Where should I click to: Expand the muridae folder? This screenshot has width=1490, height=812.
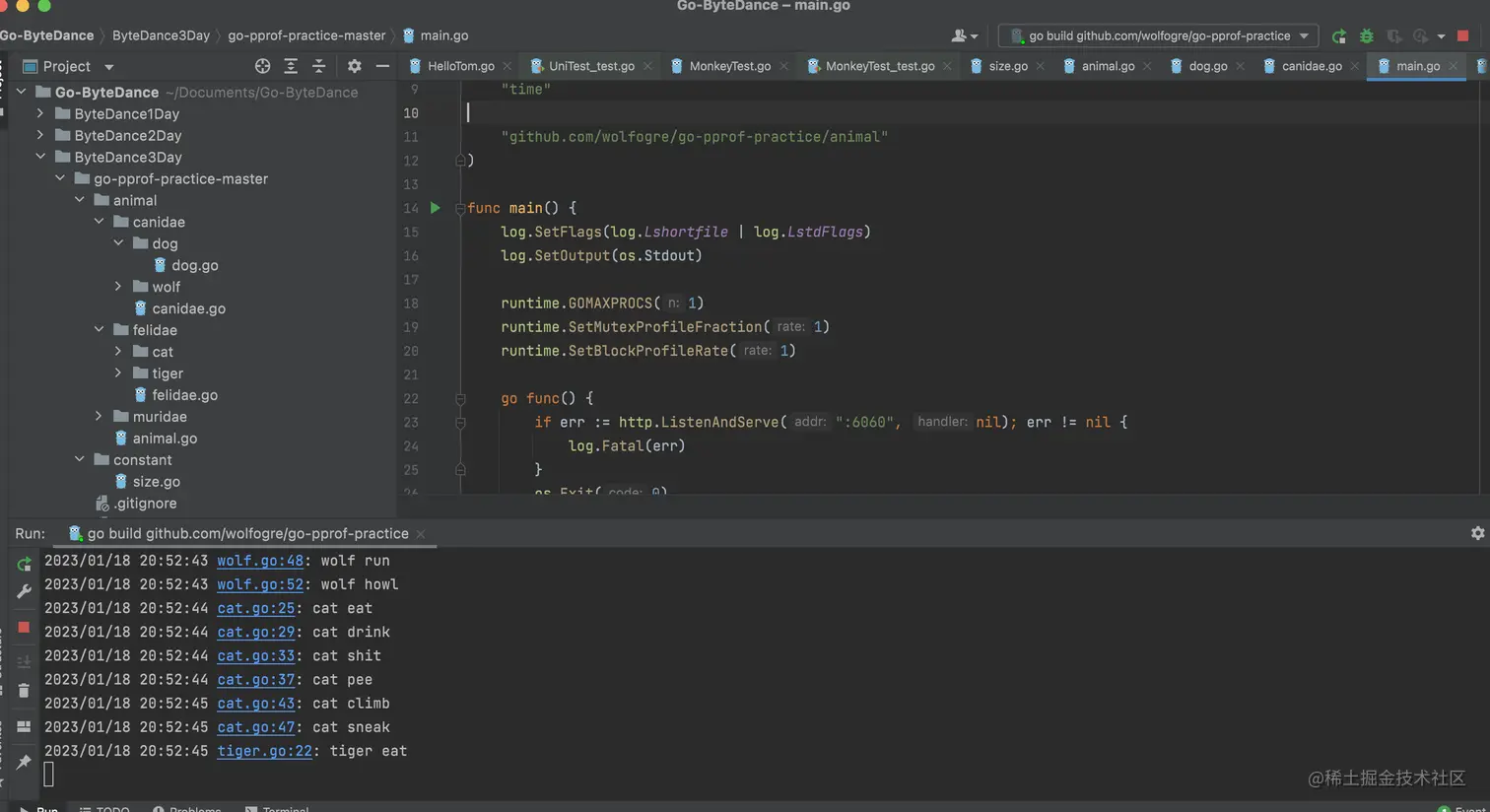[99, 417]
